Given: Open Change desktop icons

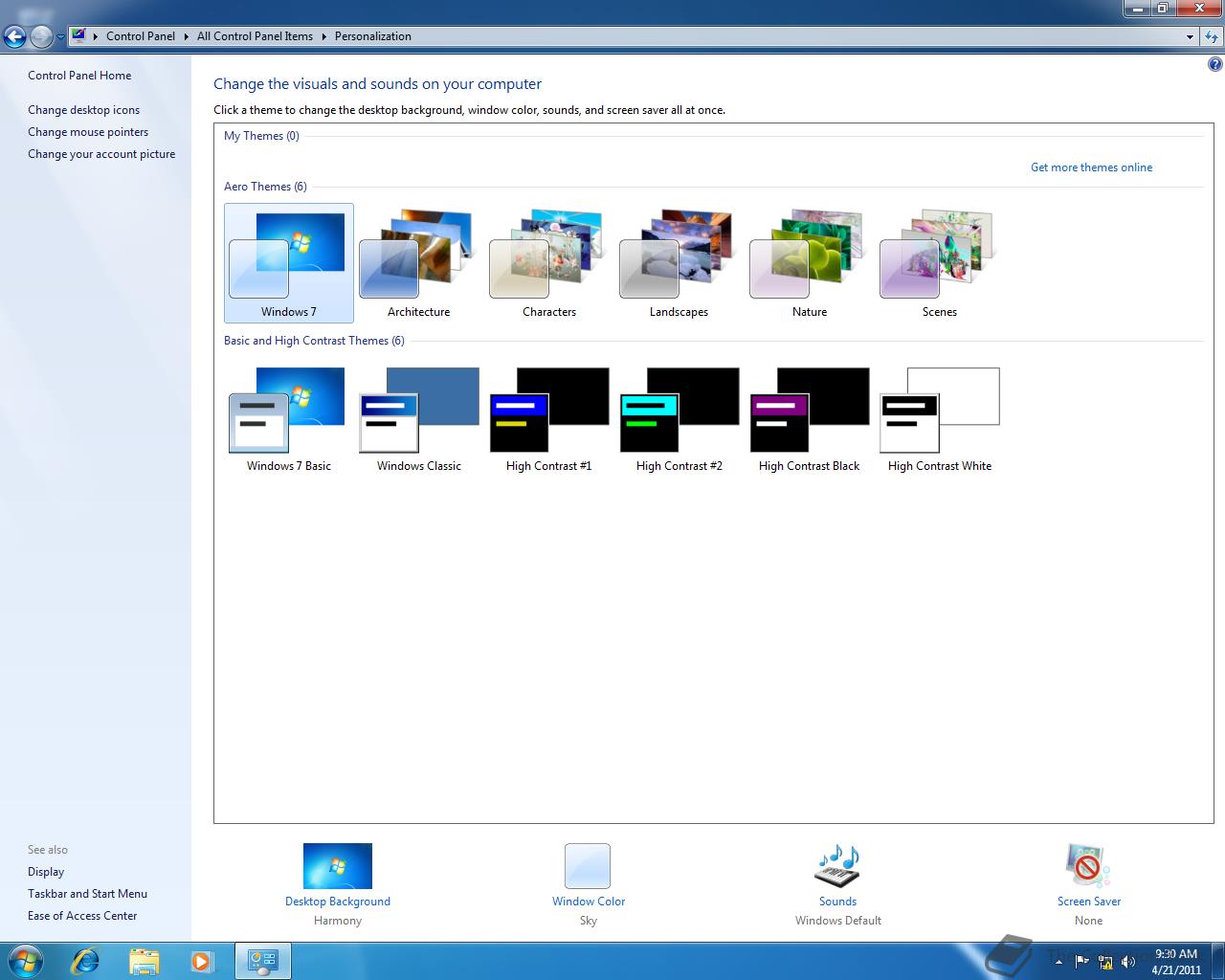Looking at the screenshot, I should tap(83, 110).
